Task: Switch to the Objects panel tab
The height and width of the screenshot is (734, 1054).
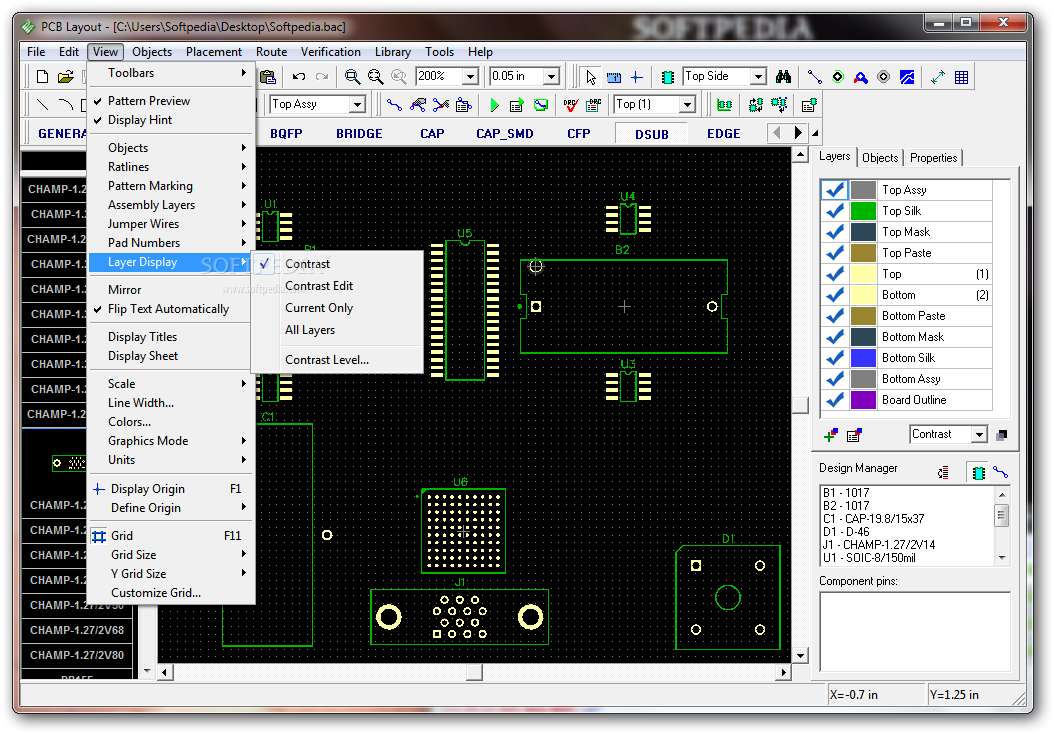Action: click(x=880, y=158)
